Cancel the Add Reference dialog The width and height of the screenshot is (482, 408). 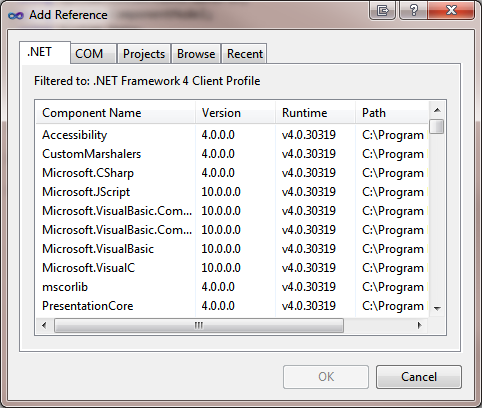(x=419, y=377)
